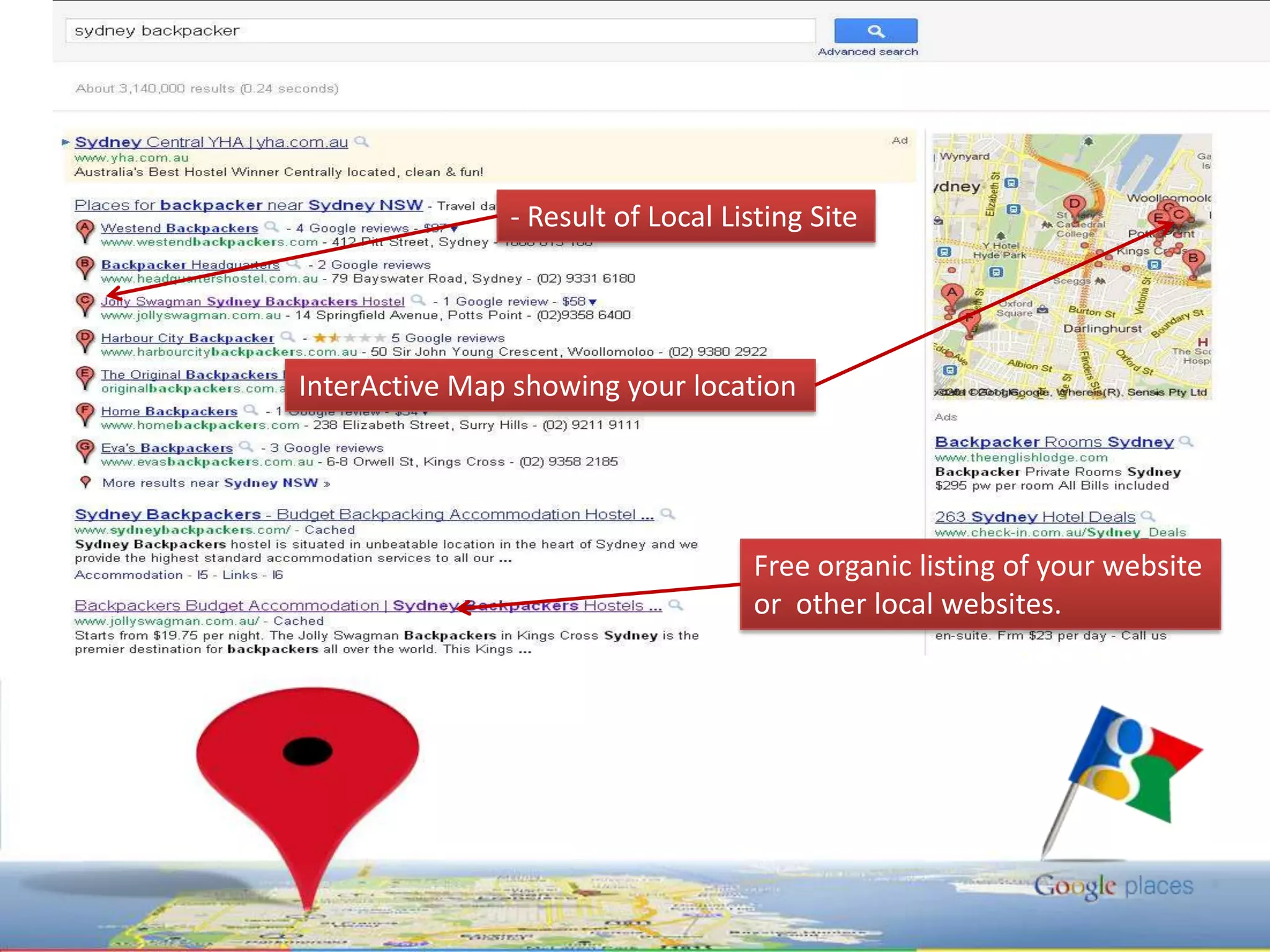This screenshot has height=952, width=1270.
Task: Click the small pin beside More results
Action: click(86, 482)
